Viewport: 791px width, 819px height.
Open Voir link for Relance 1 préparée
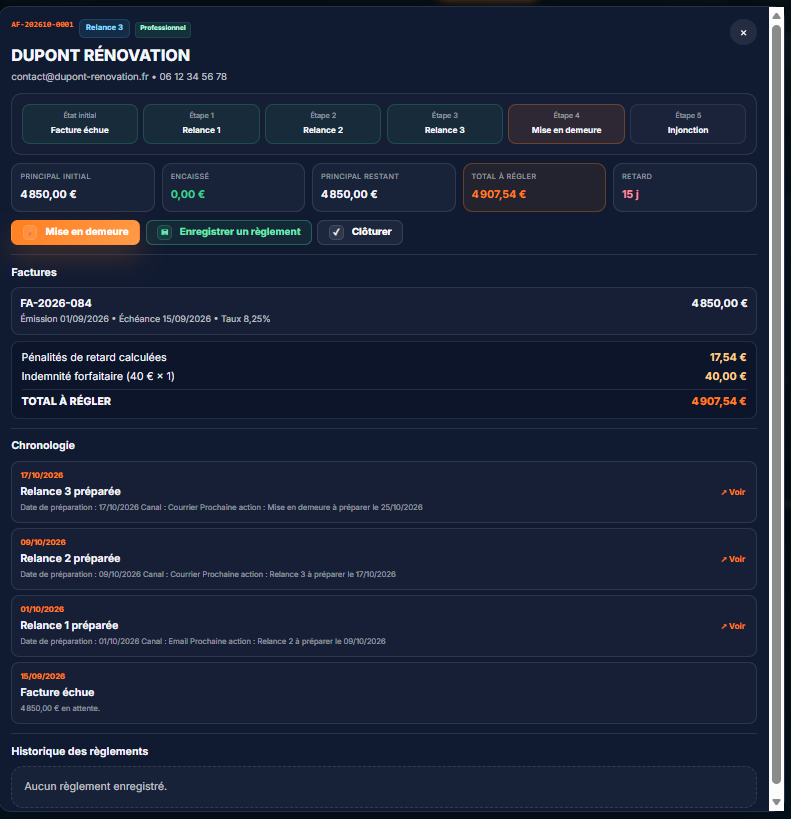(x=733, y=626)
